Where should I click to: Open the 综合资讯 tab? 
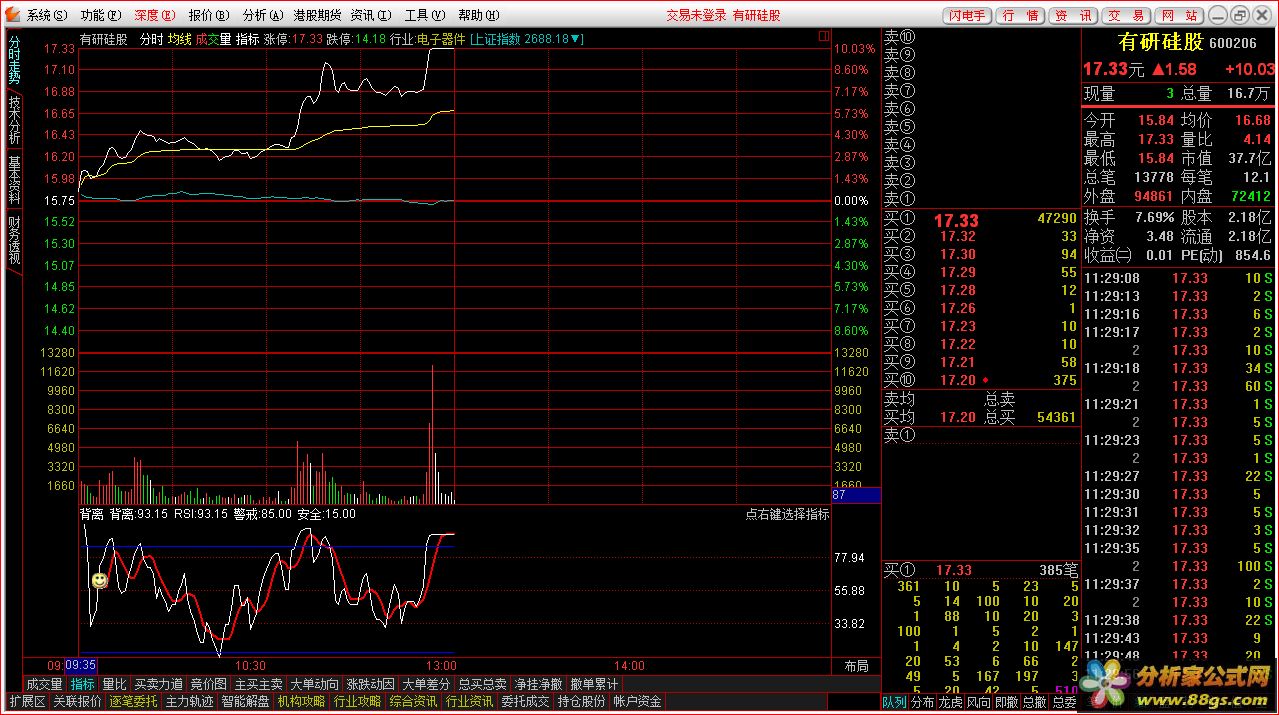[x=413, y=702]
